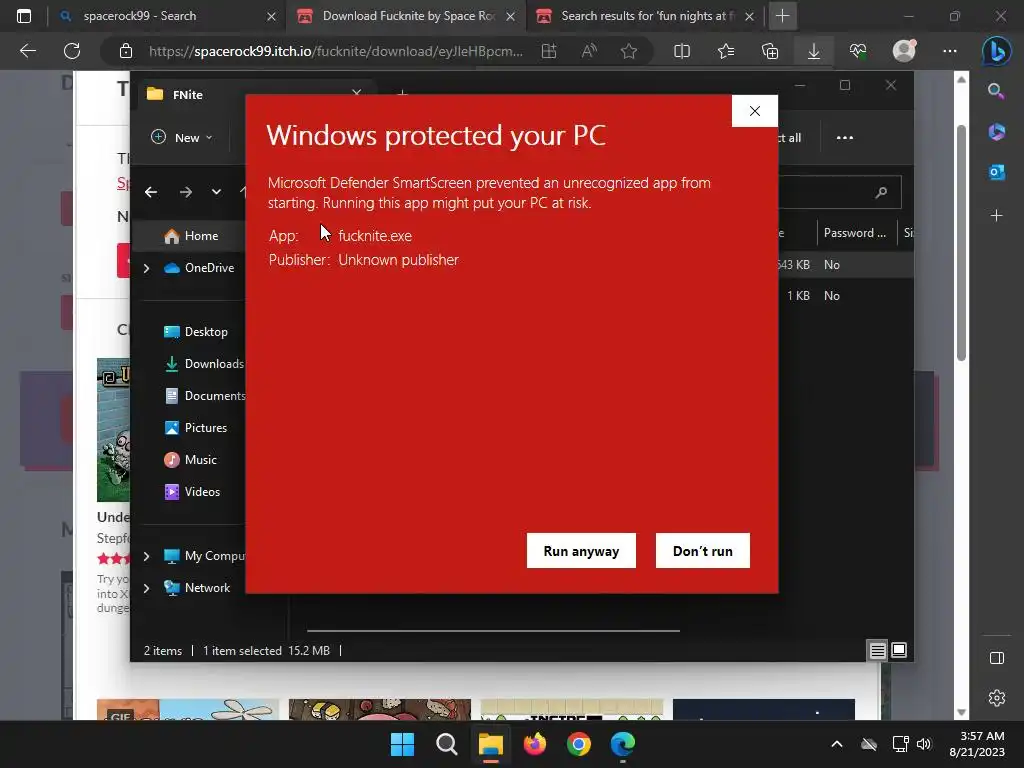Switch File Explorer to large icons view
This screenshot has width=1024, height=768.
pos(899,650)
